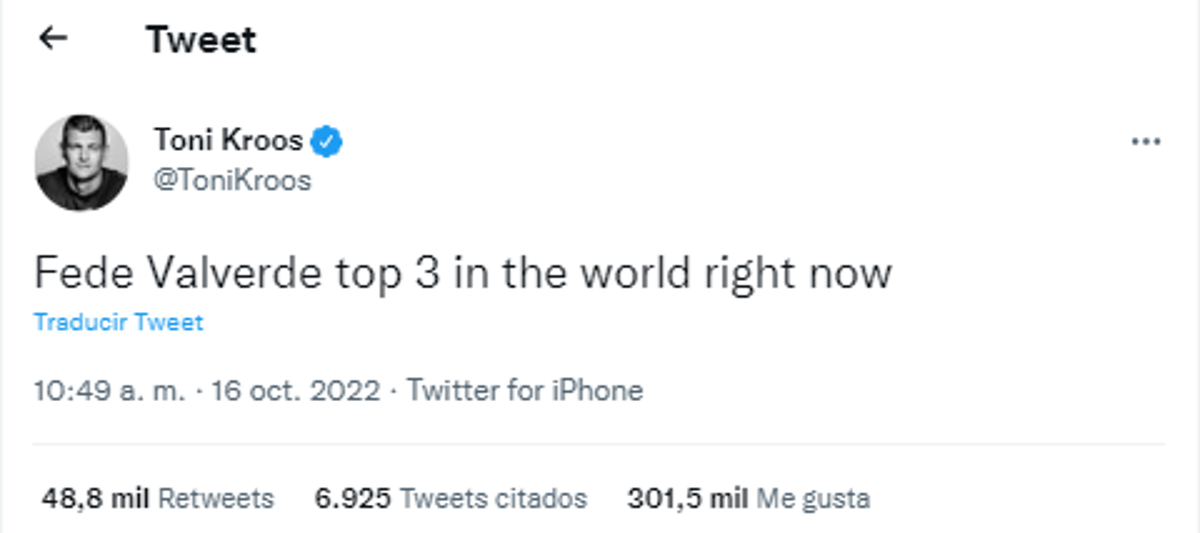Click the back arrow icon
Viewport: 1200px width, 533px height.
(53, 39)
